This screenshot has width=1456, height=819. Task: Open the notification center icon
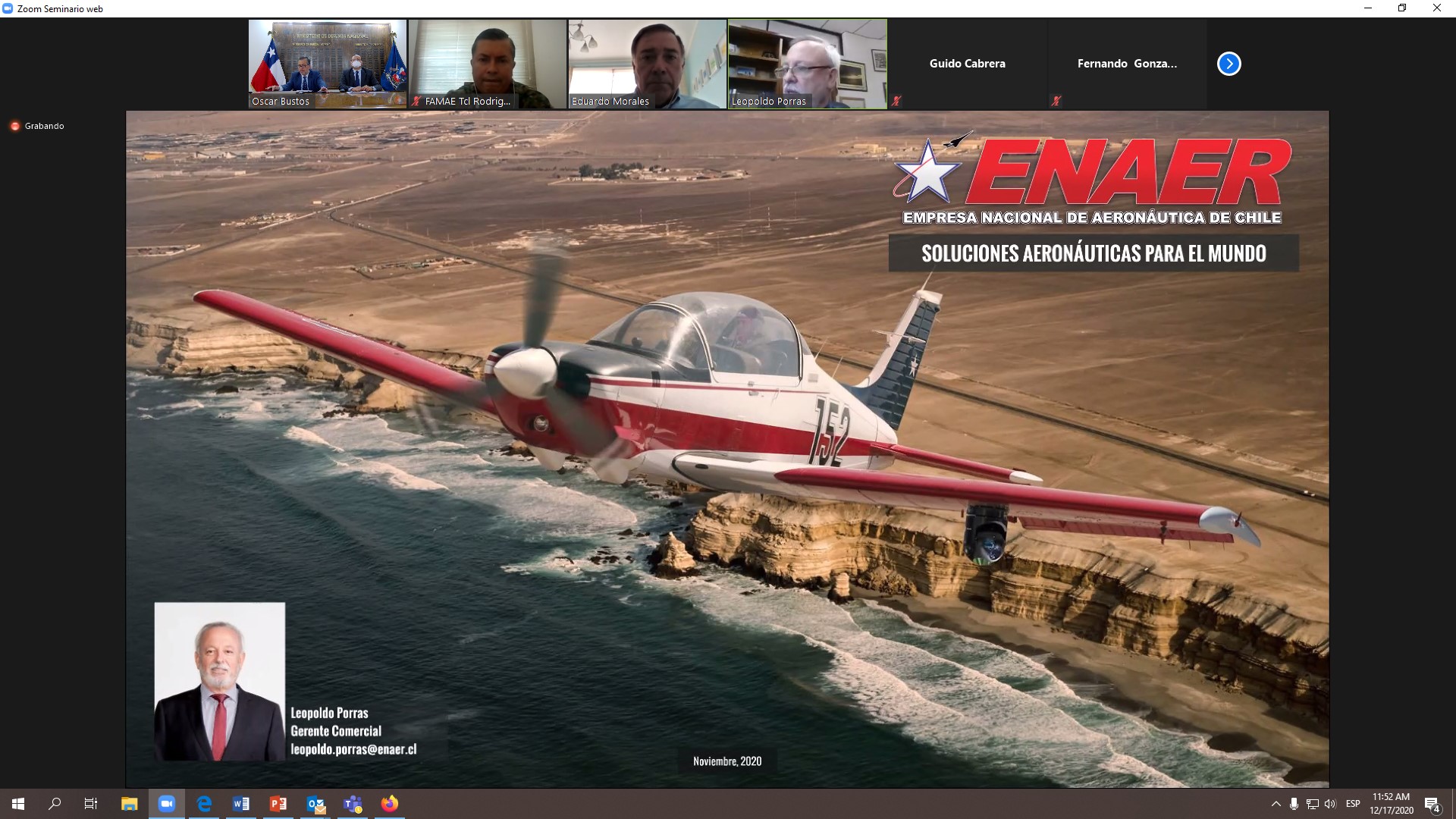click(1432, 804)
